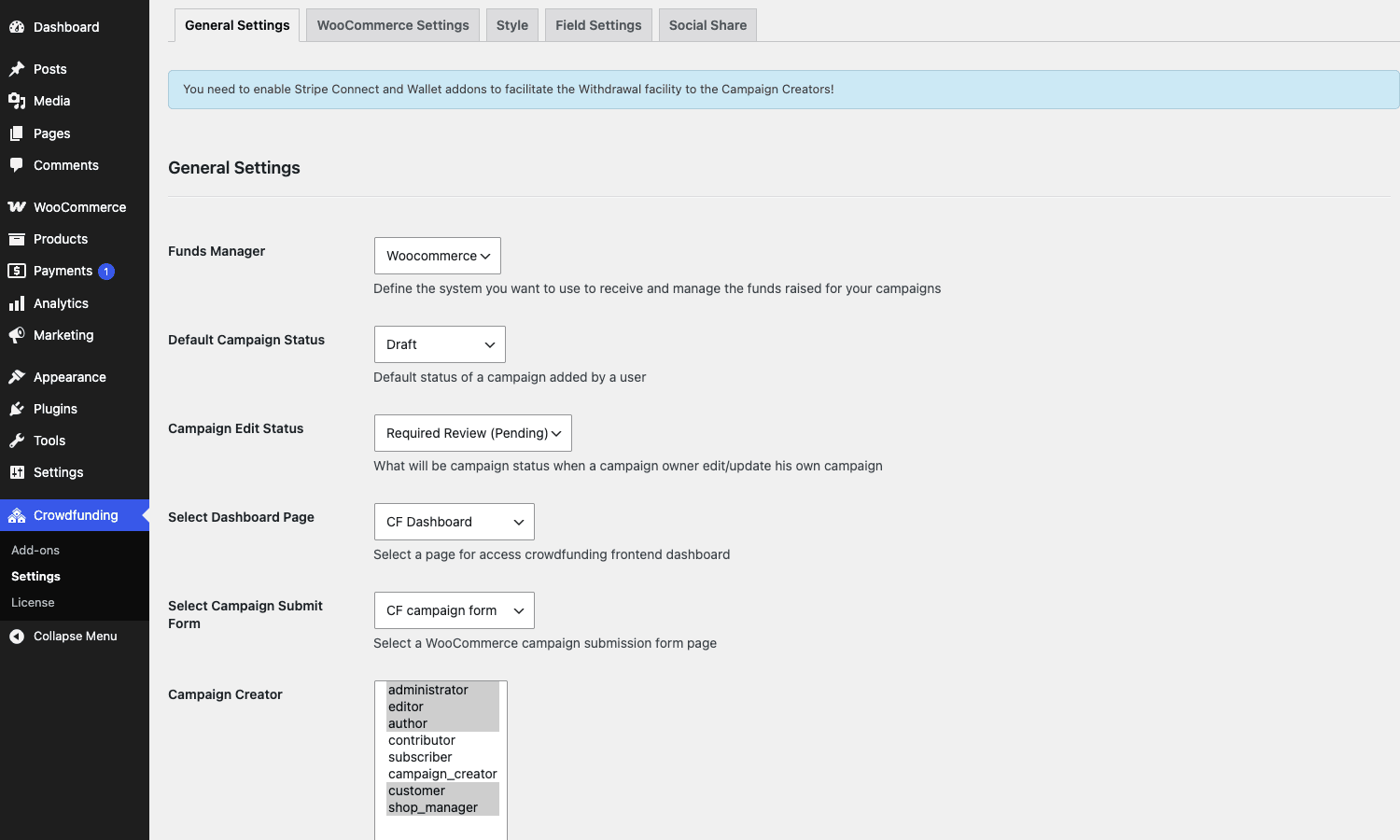The height and width of the screenshot is (840, 1400).
Task: Open the Default Campaign Status dropdown
Action: click(x=440, y=344)
